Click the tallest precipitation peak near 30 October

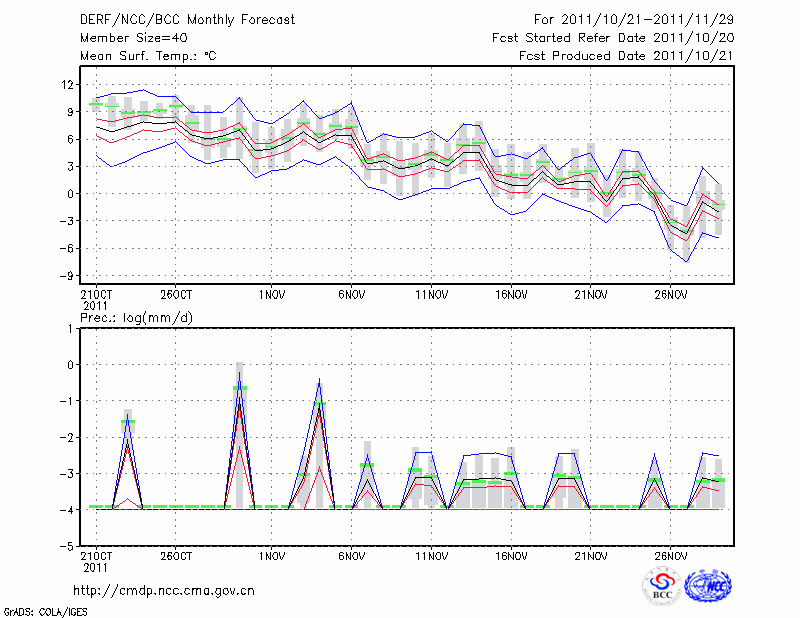(239, 372)
